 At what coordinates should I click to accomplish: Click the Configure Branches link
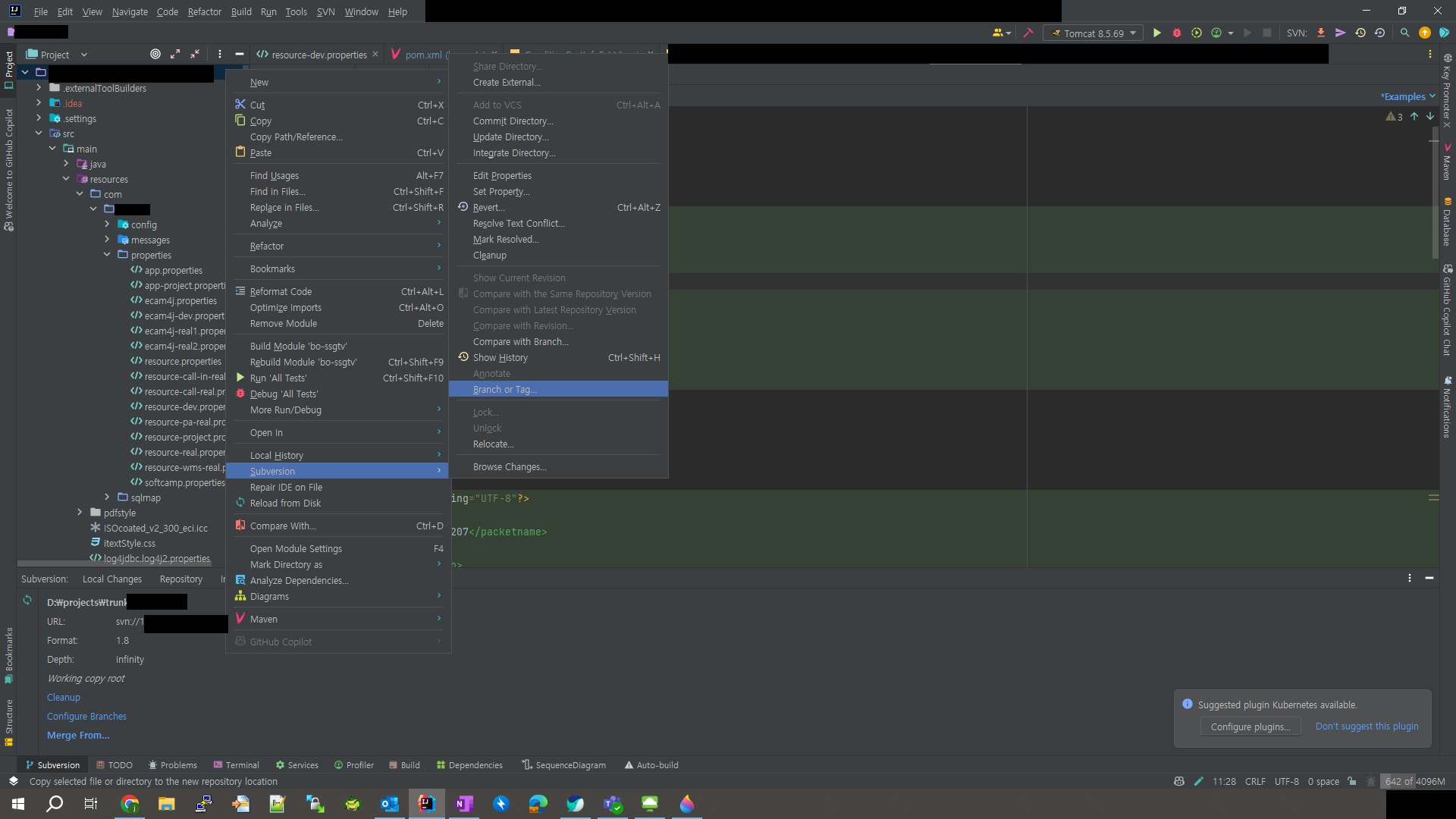click(86, 716)
